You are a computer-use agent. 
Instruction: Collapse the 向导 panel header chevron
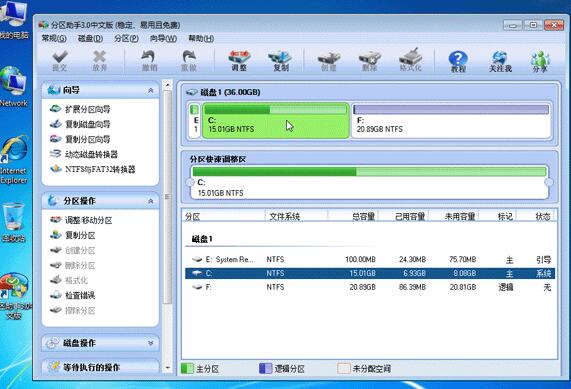150,90
